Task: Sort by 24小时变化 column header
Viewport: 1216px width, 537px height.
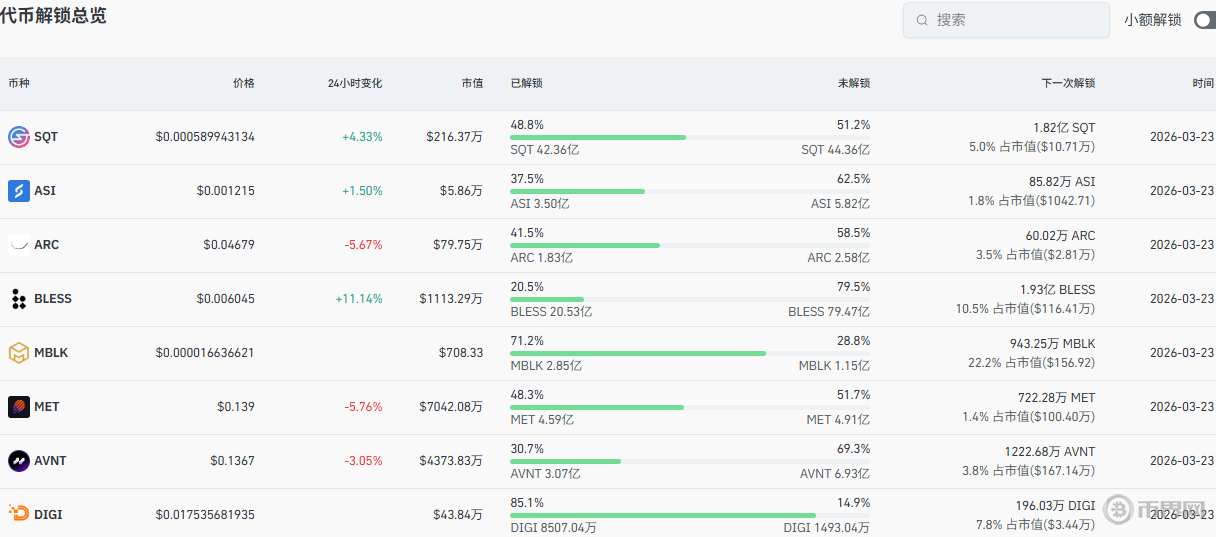Action: 354,83
